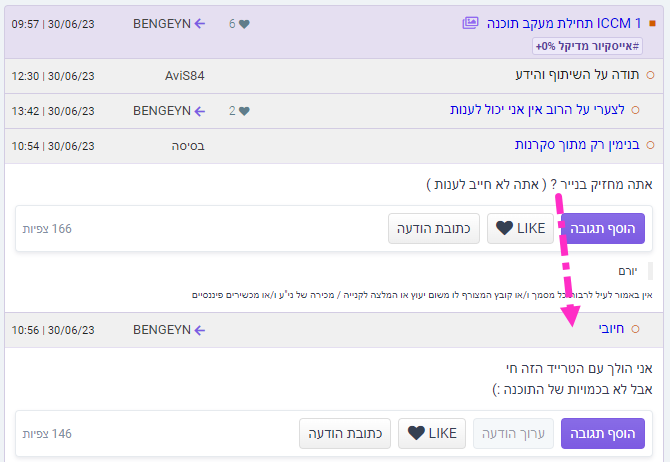Click the heart icon showing 2 likes
Viewport: 670px width, 462px height.
244,110
